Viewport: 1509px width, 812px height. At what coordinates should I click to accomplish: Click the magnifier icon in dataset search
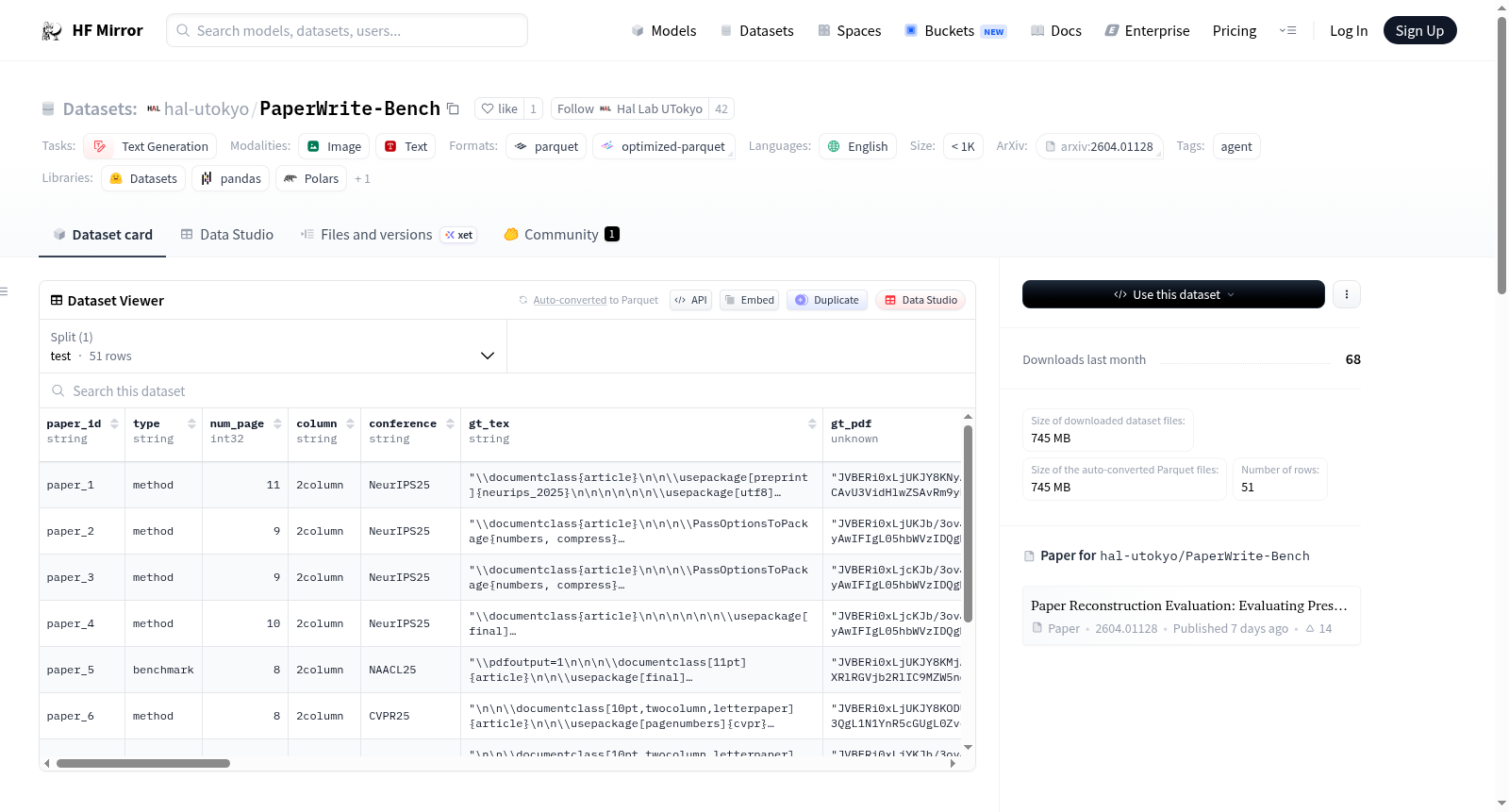coord(58,390)
